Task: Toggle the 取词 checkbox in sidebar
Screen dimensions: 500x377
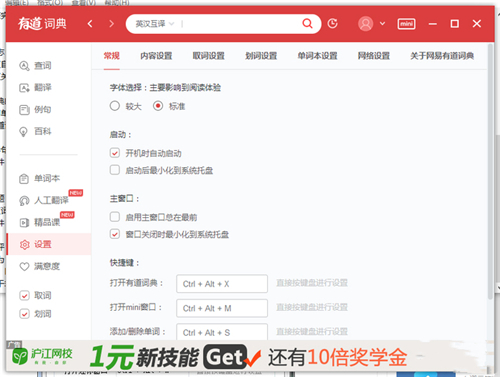Action: (x=24, y=295)
